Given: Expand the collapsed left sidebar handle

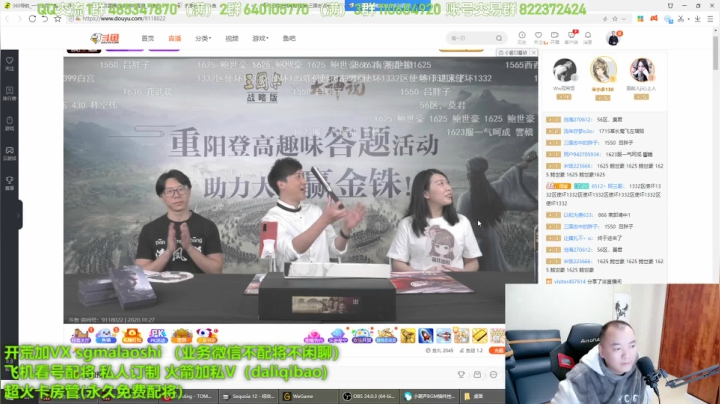Looking at the screenshot, I should click(x=19, y=215).
